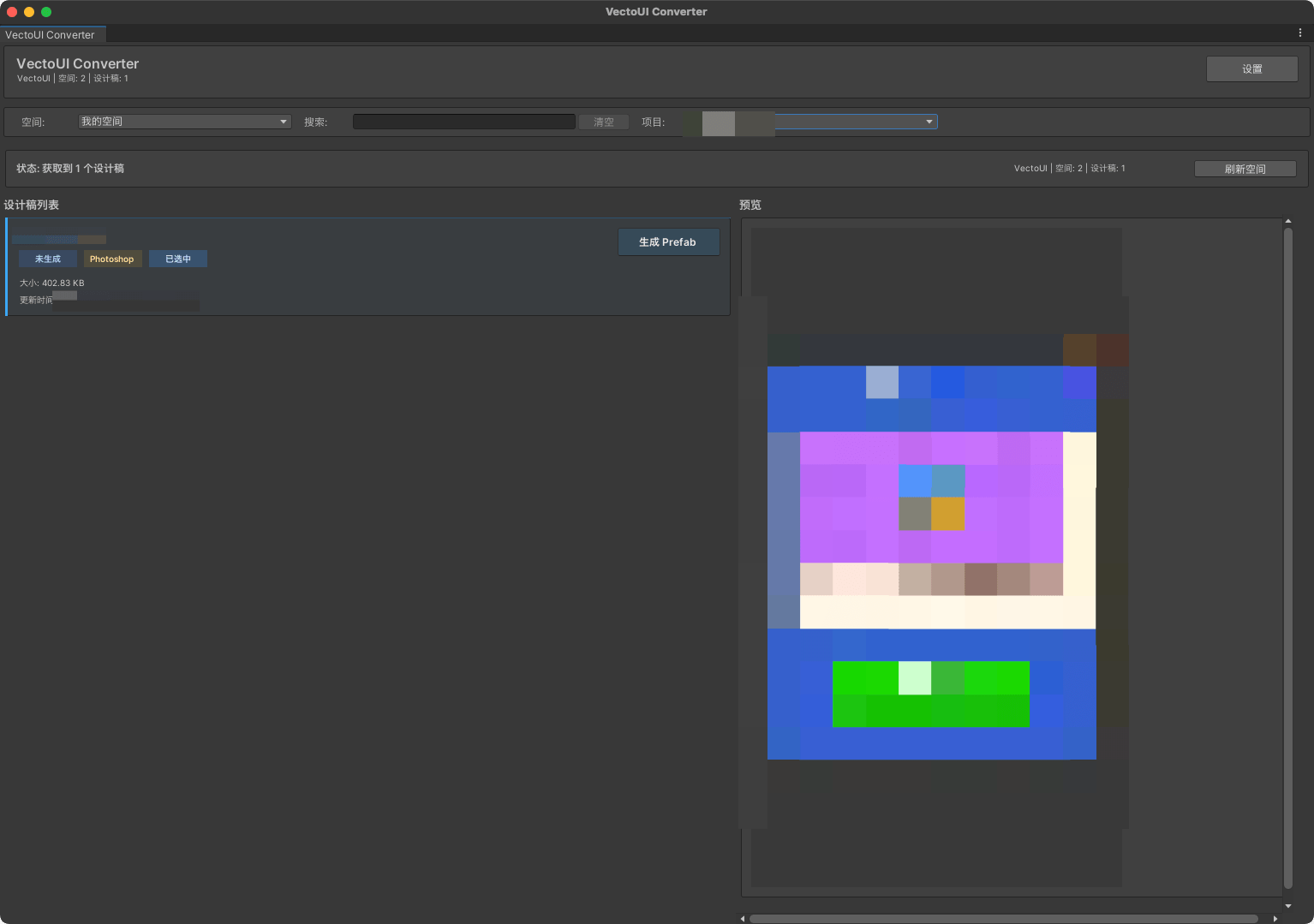Click the preview vertical scrollbar
The width and height of the screenshot is (1314, 924).
pos(1287,557)
